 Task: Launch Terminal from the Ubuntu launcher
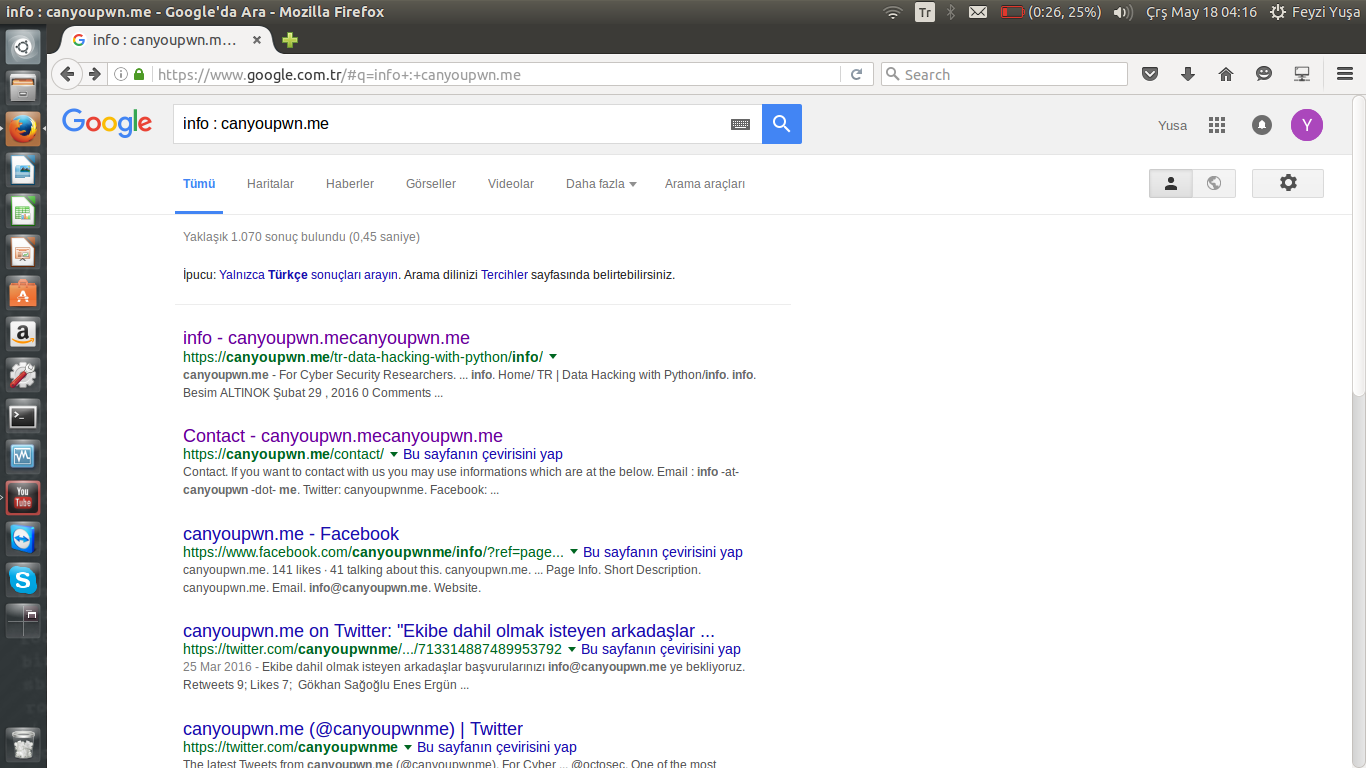[x=23, y=416]
